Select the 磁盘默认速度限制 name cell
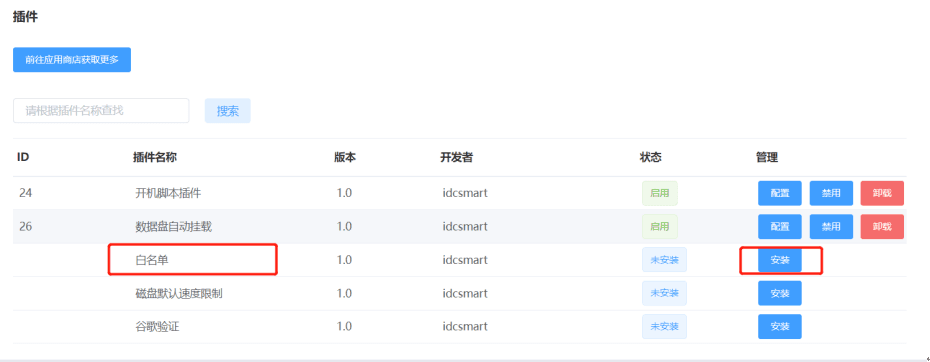930x362 pixels. point(179,293)
